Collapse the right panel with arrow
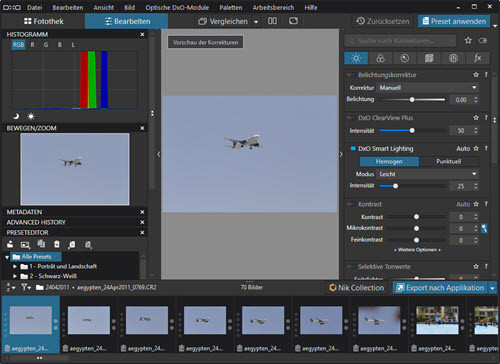 coord(341,154)
